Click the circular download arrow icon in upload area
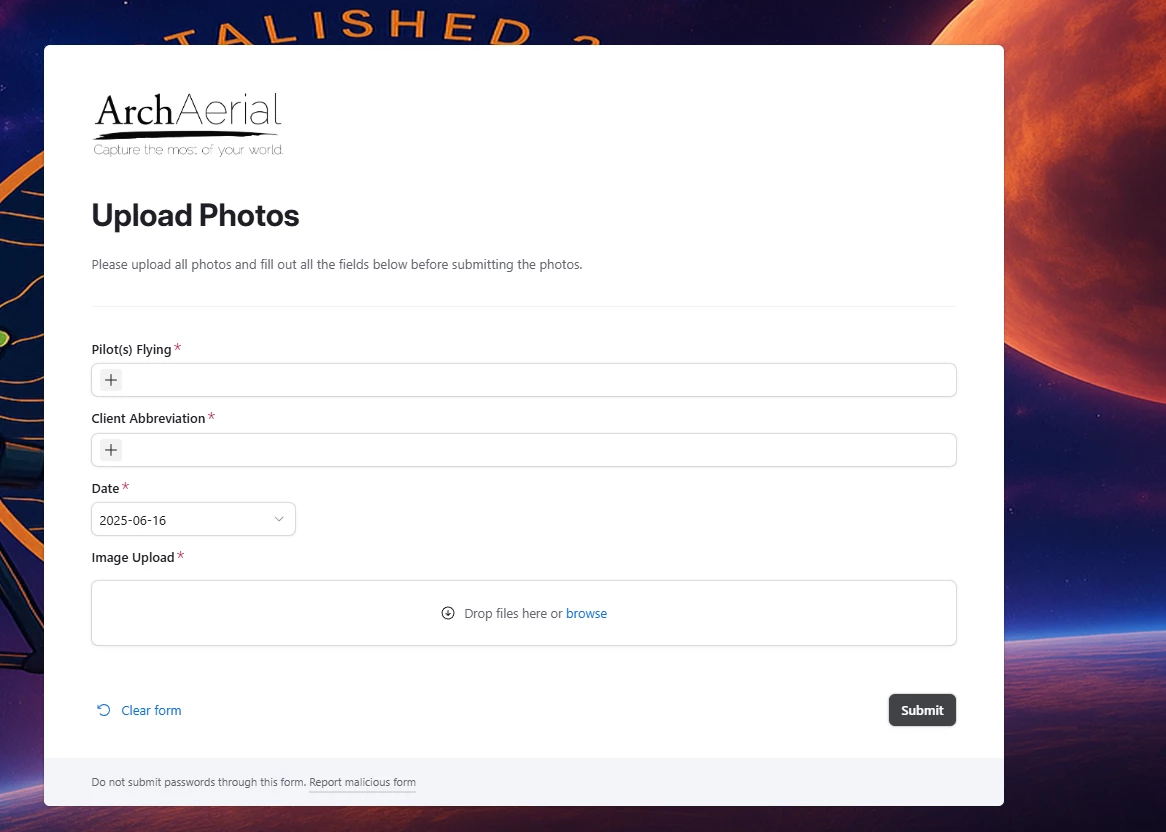Viewport: 1166px width, 832px height. (448, 613)
